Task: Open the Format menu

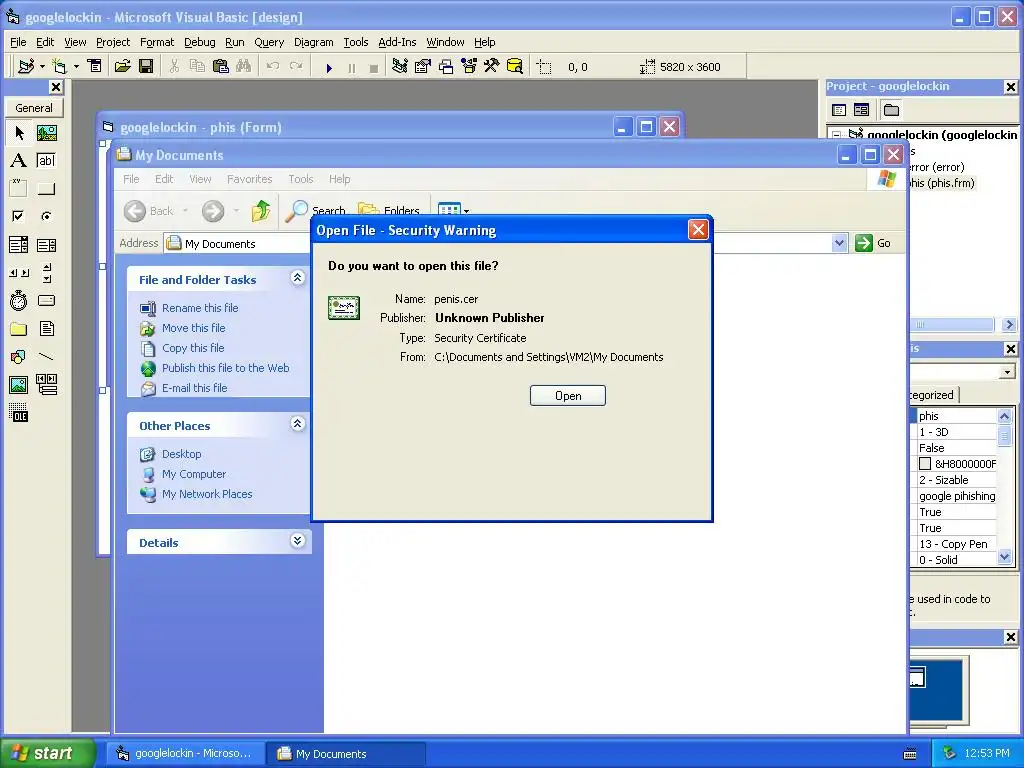Action: [x=157, y=42]
